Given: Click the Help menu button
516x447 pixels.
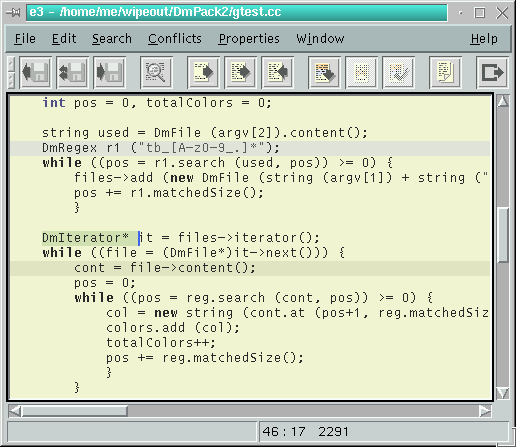Looking at the screenshot, I should [484, 39].
